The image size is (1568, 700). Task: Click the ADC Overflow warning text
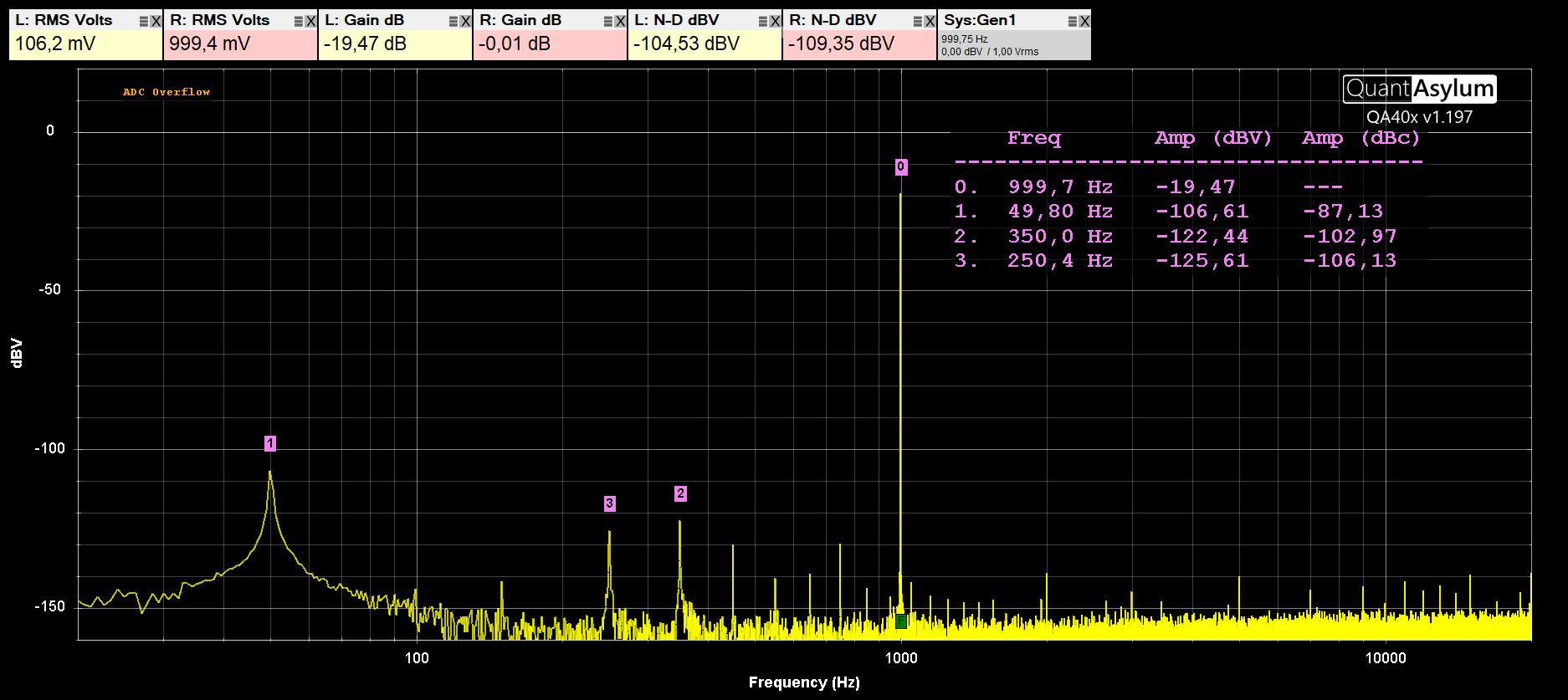(167, 92)
